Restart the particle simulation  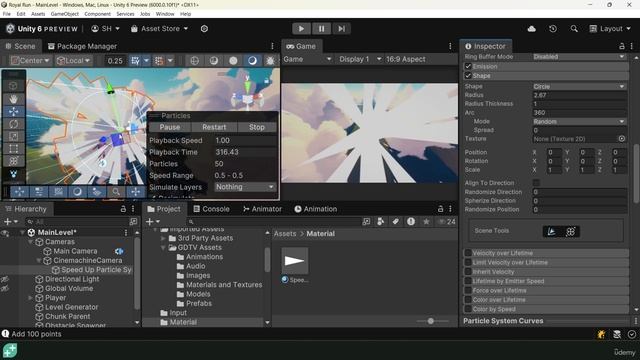214,127
